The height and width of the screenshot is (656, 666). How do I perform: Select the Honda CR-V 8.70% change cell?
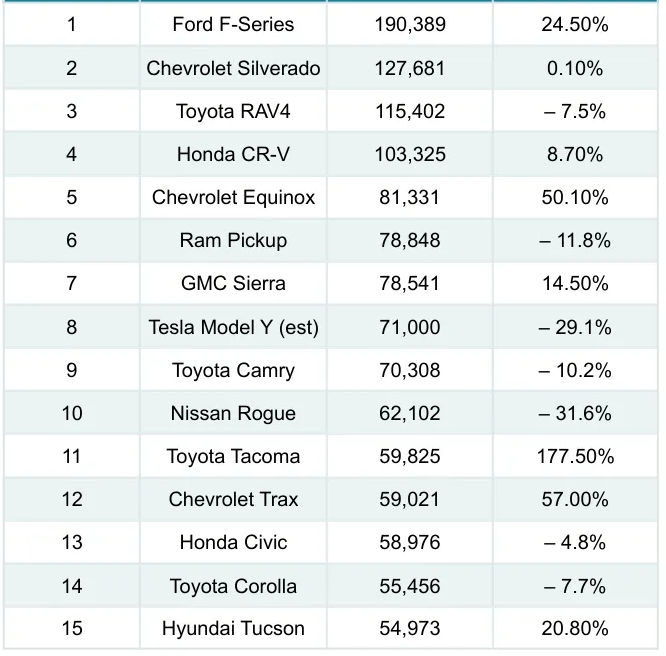[574, 154]
